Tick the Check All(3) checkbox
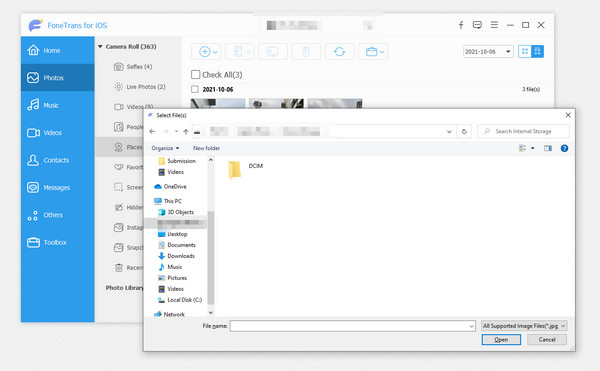The width and height of the screenshot is (600, 371). [x=196, y=74]
